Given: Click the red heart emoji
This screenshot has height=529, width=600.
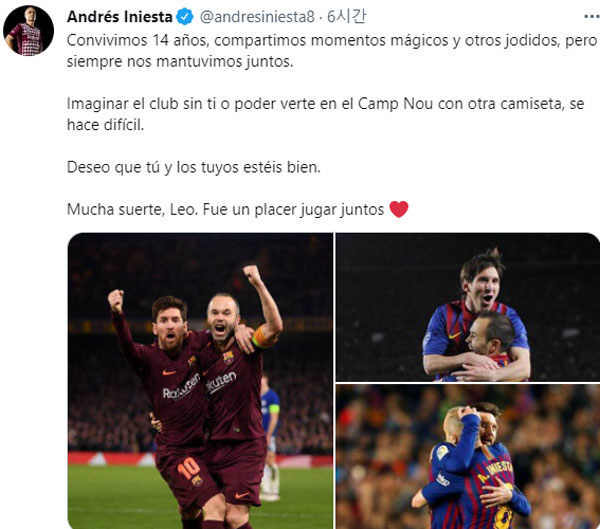Looking at the screenshot, I should [x=399, y=209].
